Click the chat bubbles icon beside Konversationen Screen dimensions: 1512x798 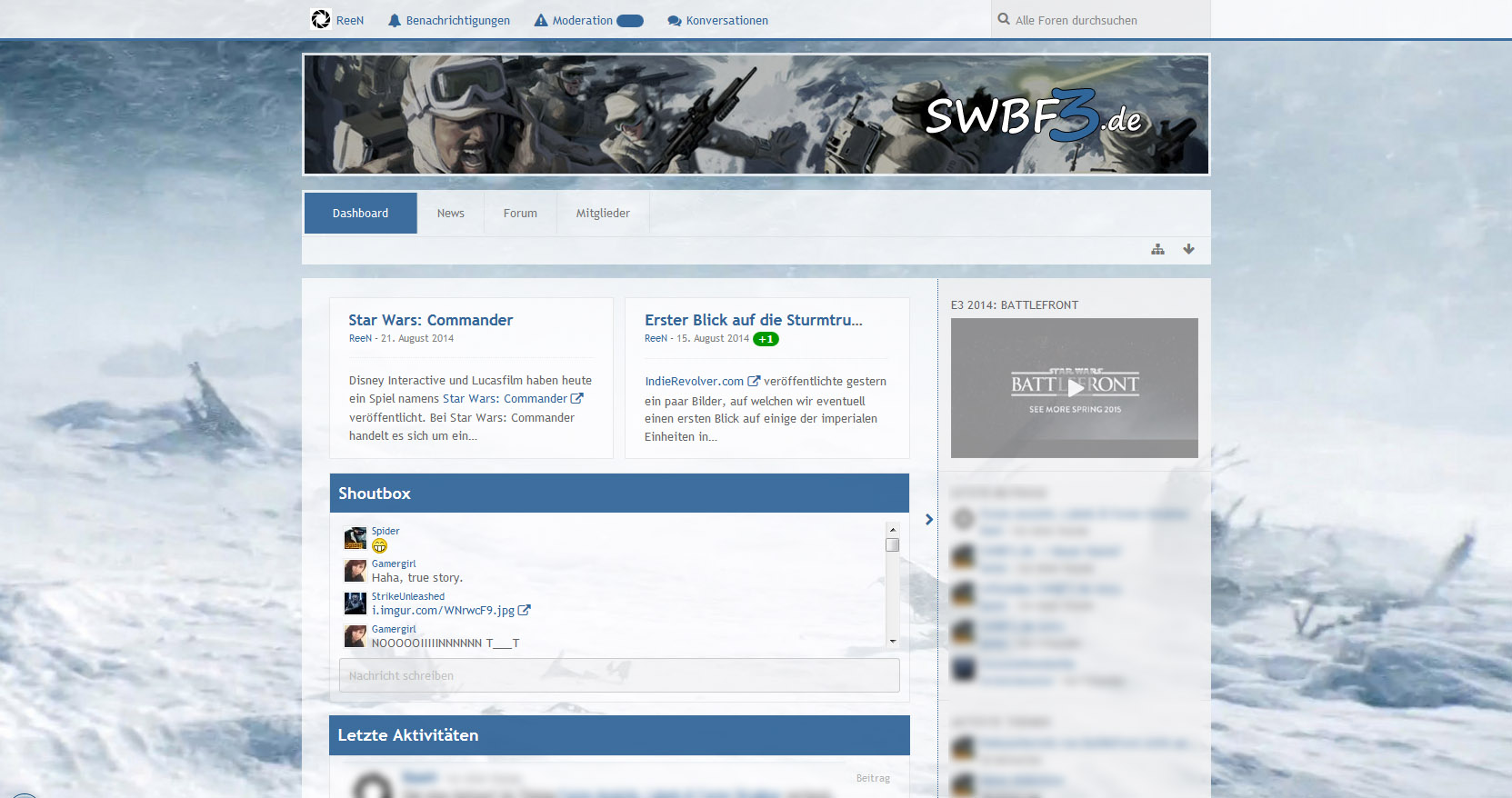(x=675, y=21)
